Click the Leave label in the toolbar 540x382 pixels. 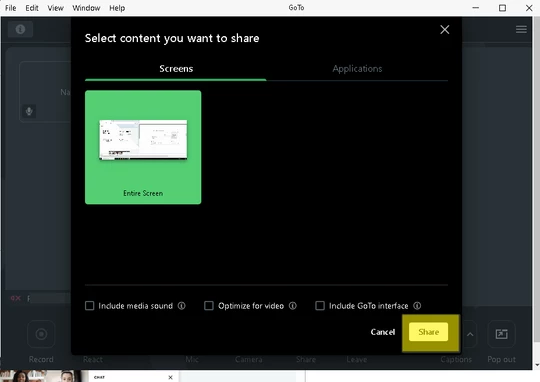(x=356, y=359)
